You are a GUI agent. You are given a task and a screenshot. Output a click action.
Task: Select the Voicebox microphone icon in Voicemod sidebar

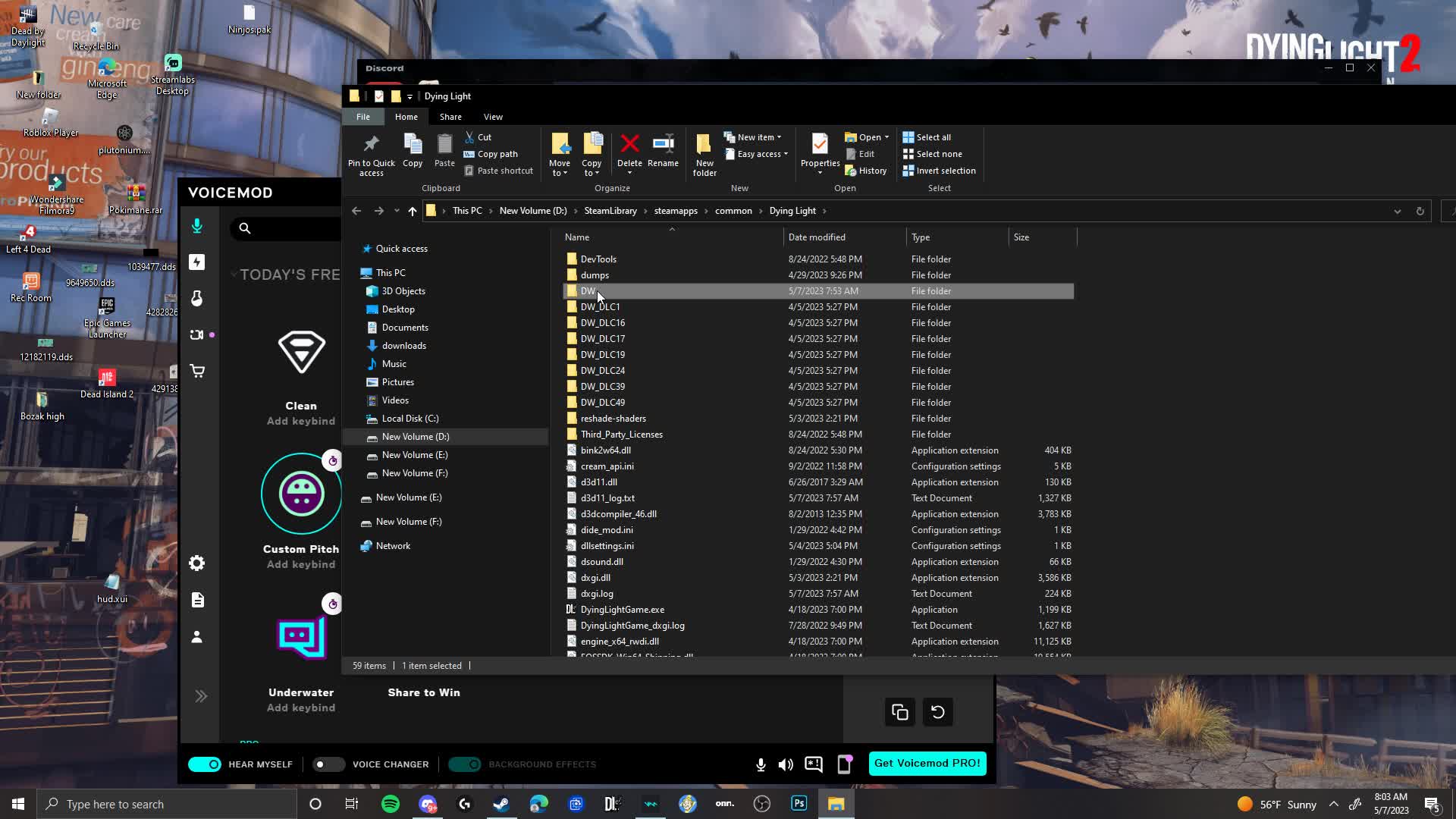pyautogui.click(x=198, y=225)
